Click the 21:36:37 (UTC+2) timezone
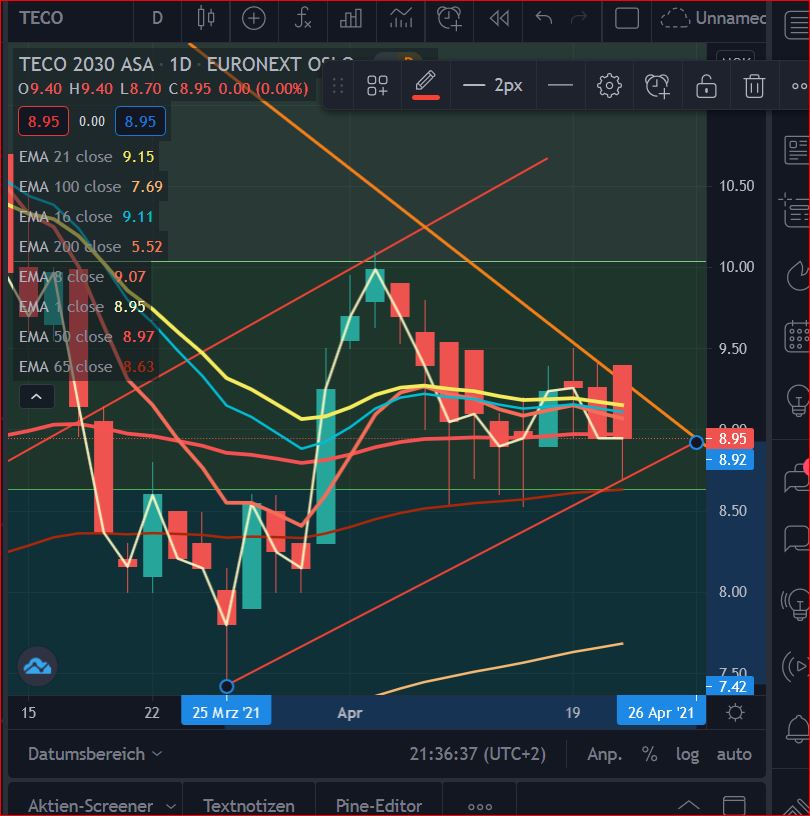Screen dimensions: 810x816 coord(477,754)
